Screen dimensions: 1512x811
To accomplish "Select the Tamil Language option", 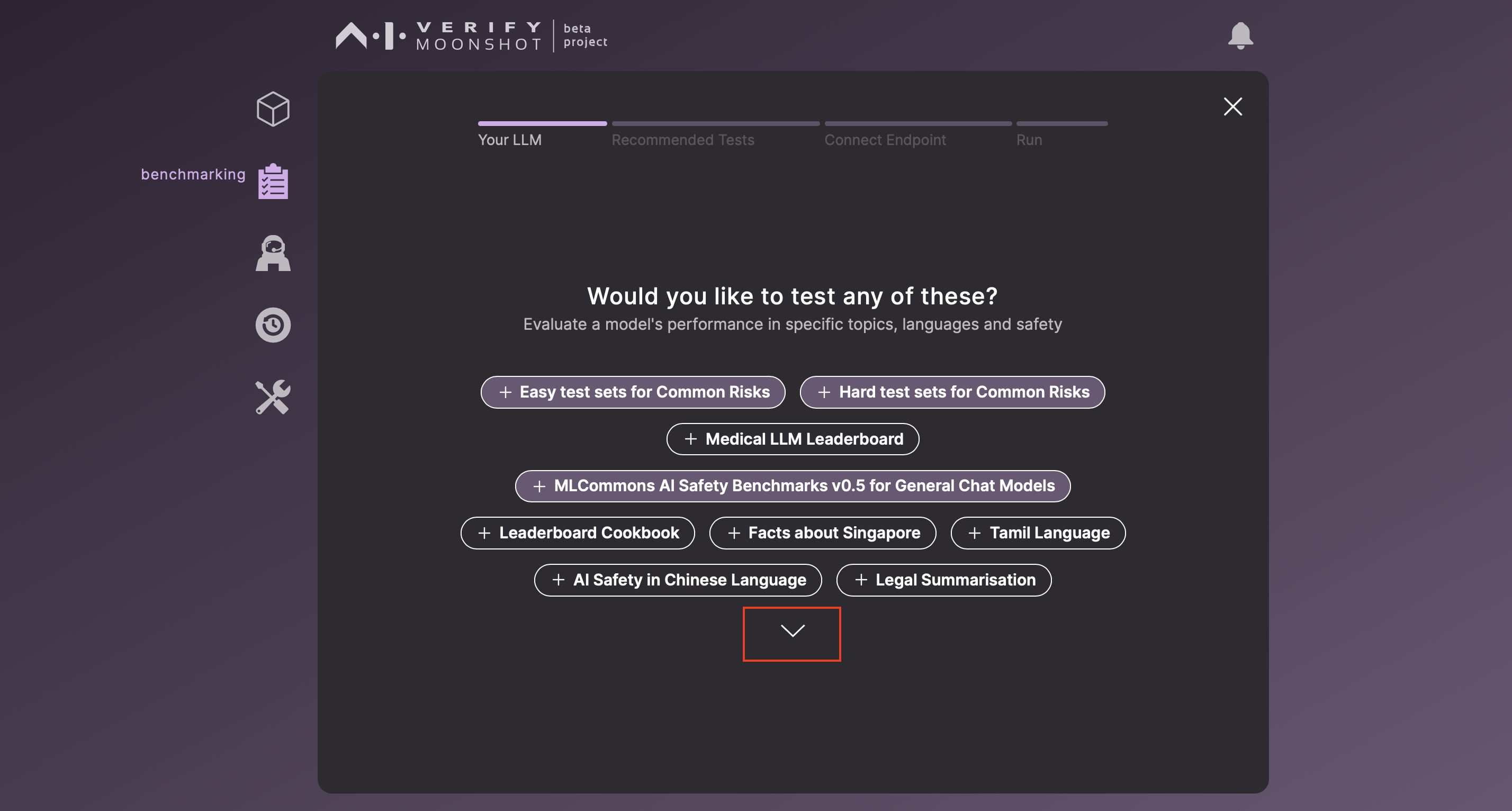I will pyautogui.click(x=1038, y=533).
